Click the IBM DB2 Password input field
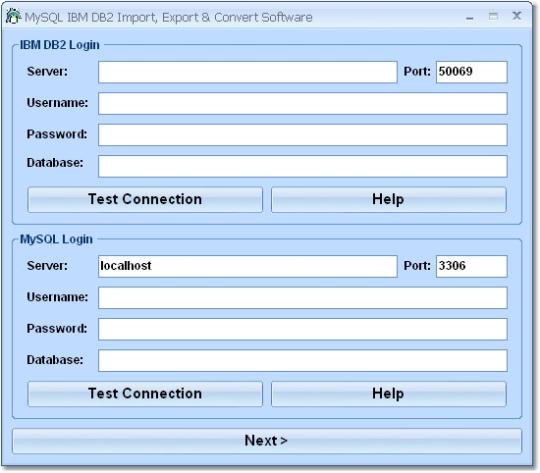This screenshot has width=540, height=473. 303,135
